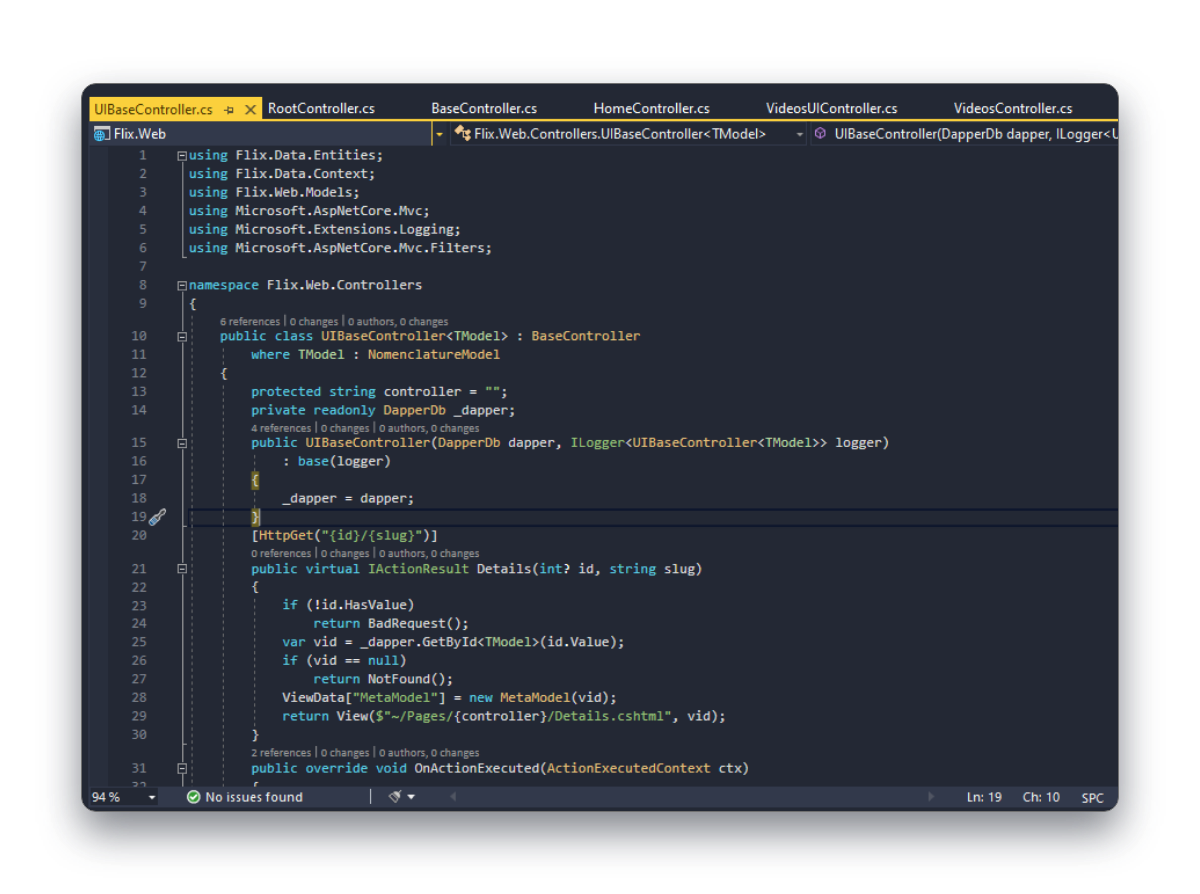Click the 'return BadRequest();' statement

point(390,623)
